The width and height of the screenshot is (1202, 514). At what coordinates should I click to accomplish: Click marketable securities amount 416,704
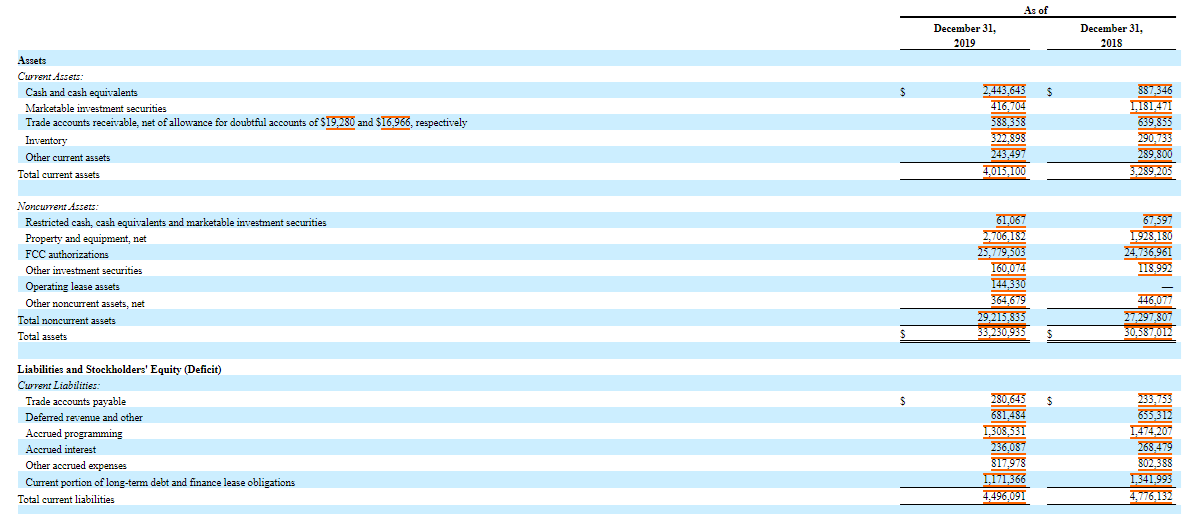click(x=1008, y=107)
